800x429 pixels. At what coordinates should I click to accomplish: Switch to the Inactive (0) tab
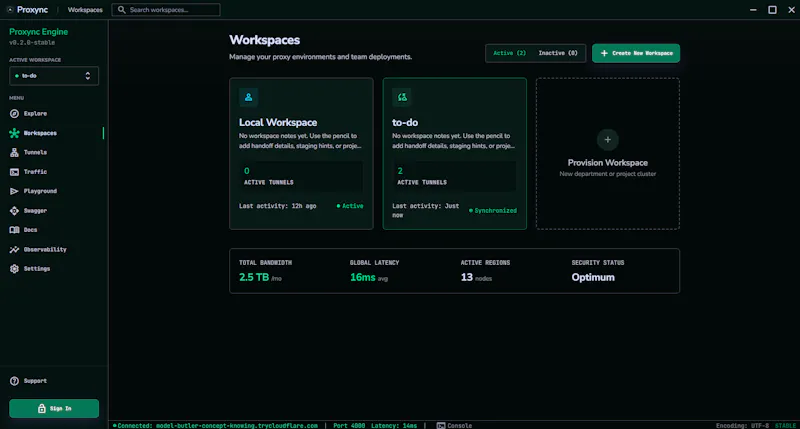click(x=558, y=53)
